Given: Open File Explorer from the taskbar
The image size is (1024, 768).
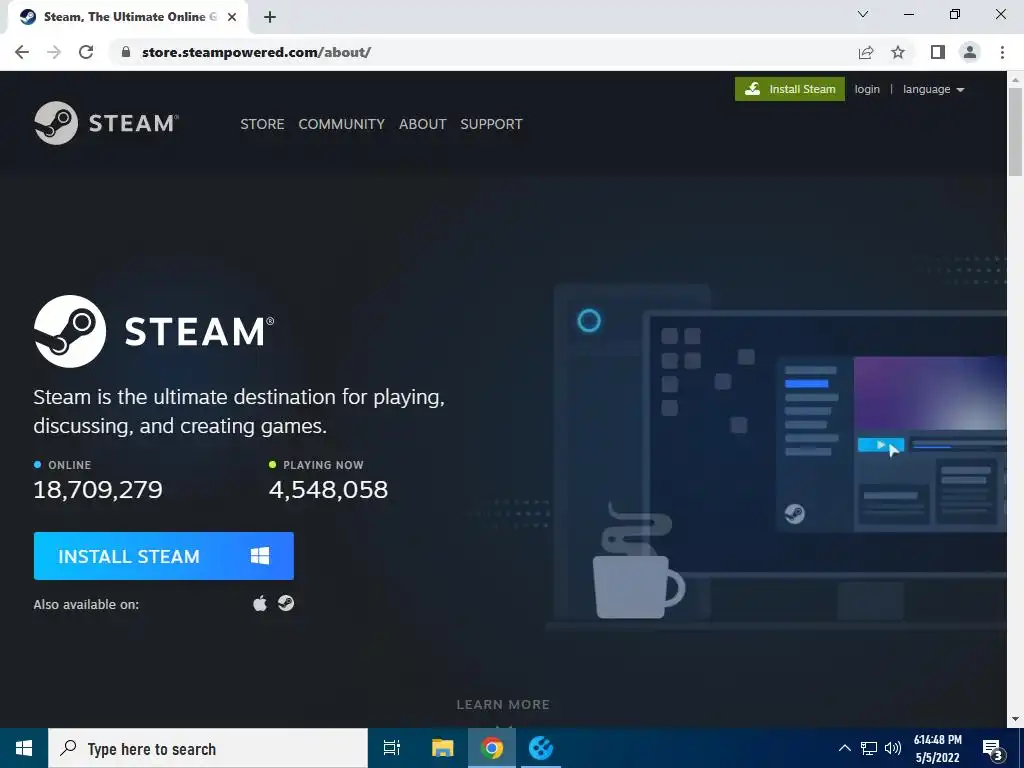Looking at the screenshot, I should 442,748.
